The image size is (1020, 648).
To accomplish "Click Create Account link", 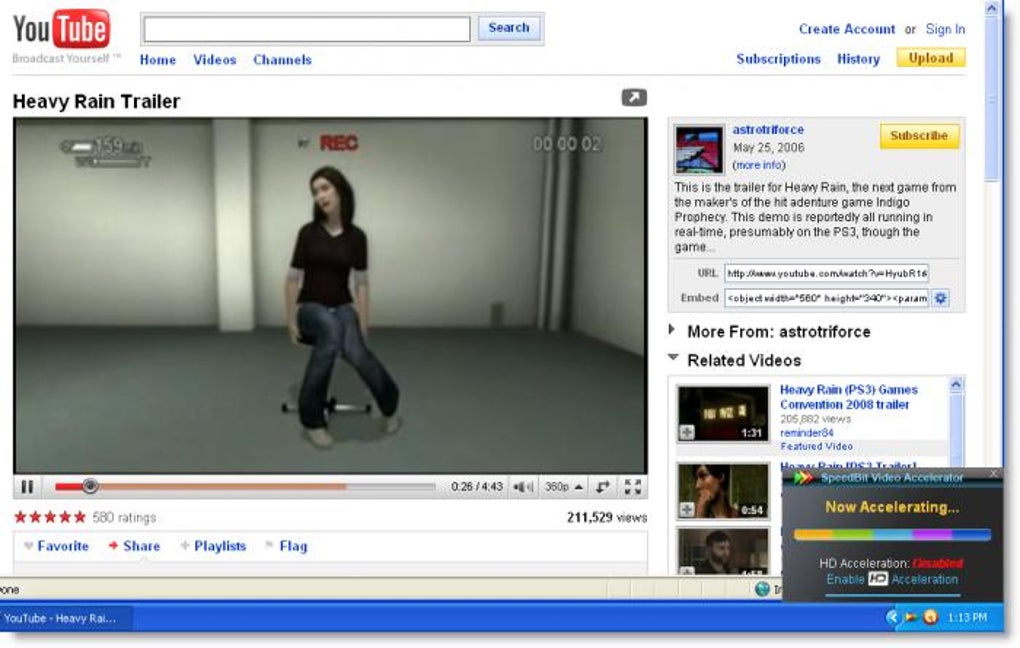I will coord(847,29).
